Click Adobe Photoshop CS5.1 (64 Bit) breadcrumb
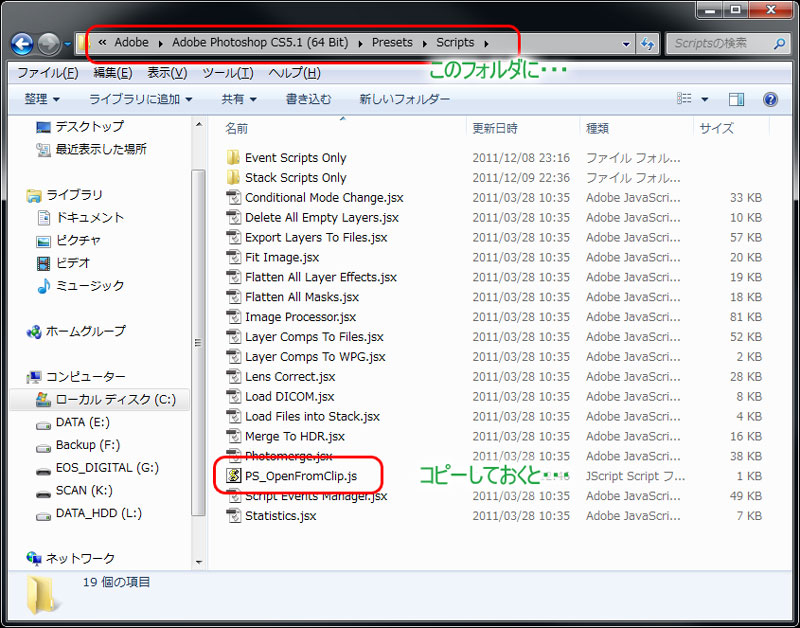This screenshot has width=800, height=628. 260,42
